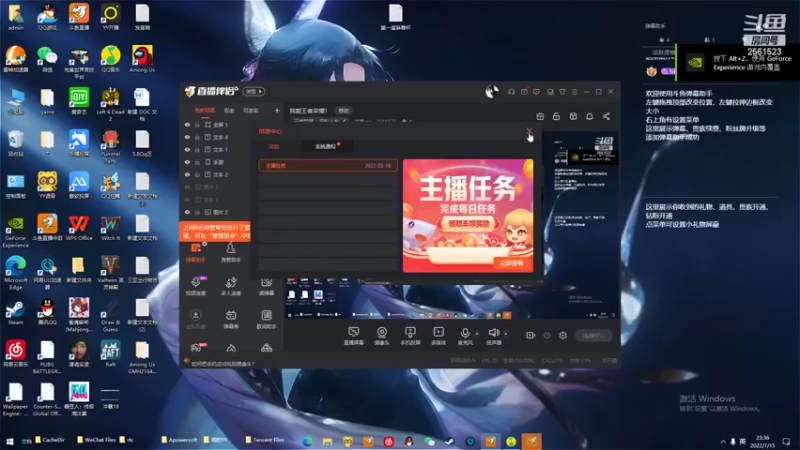Click the skin shirt icon in title bar
Screen dimensions: 800x450
(562, 92)
